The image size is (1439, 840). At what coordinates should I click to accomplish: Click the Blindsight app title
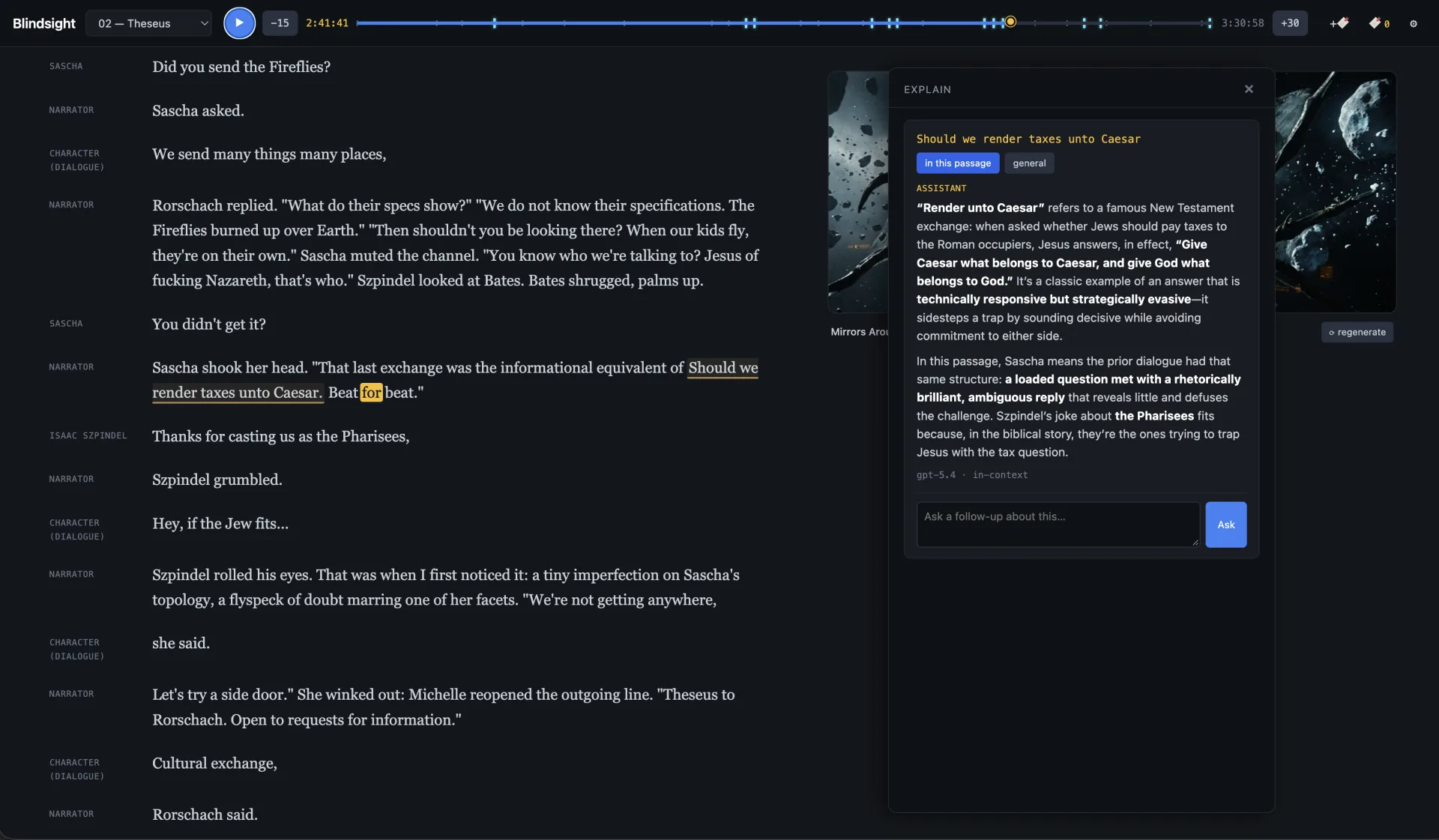click(x=44, y=23)
